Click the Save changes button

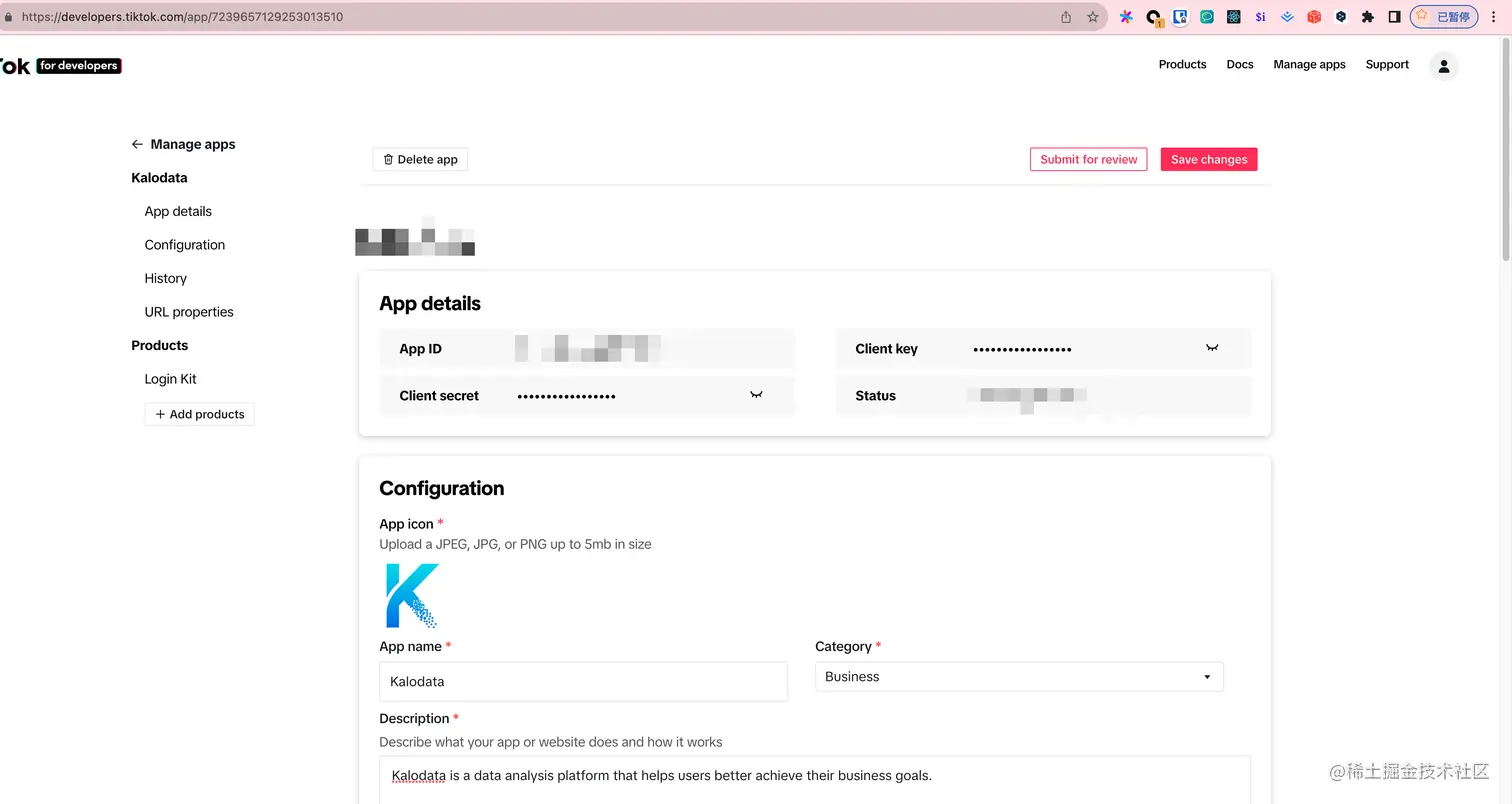(x=1208, y=159)
